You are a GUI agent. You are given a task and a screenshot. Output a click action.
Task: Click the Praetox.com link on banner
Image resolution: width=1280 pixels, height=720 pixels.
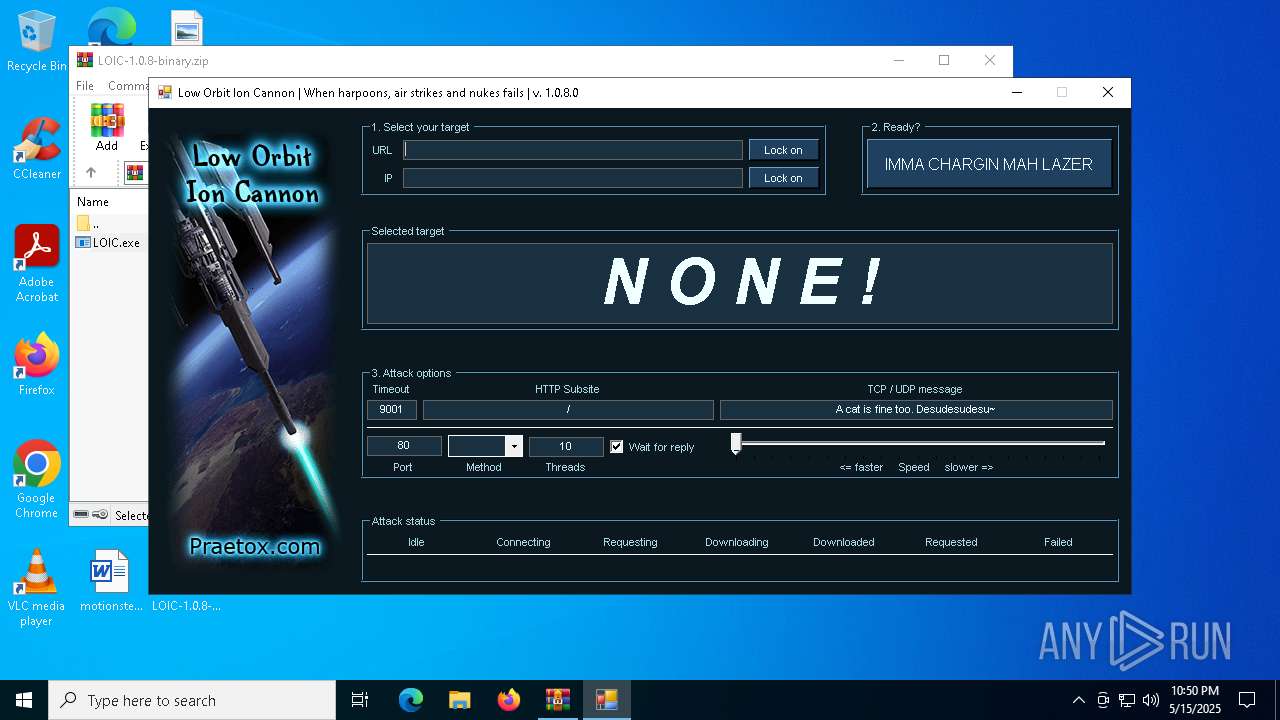coord(255,546)
